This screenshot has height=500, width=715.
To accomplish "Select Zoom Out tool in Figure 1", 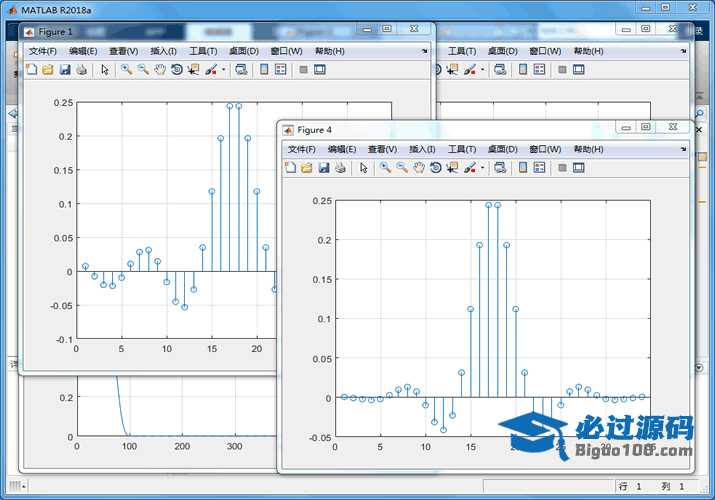I will tap(143, 69).
